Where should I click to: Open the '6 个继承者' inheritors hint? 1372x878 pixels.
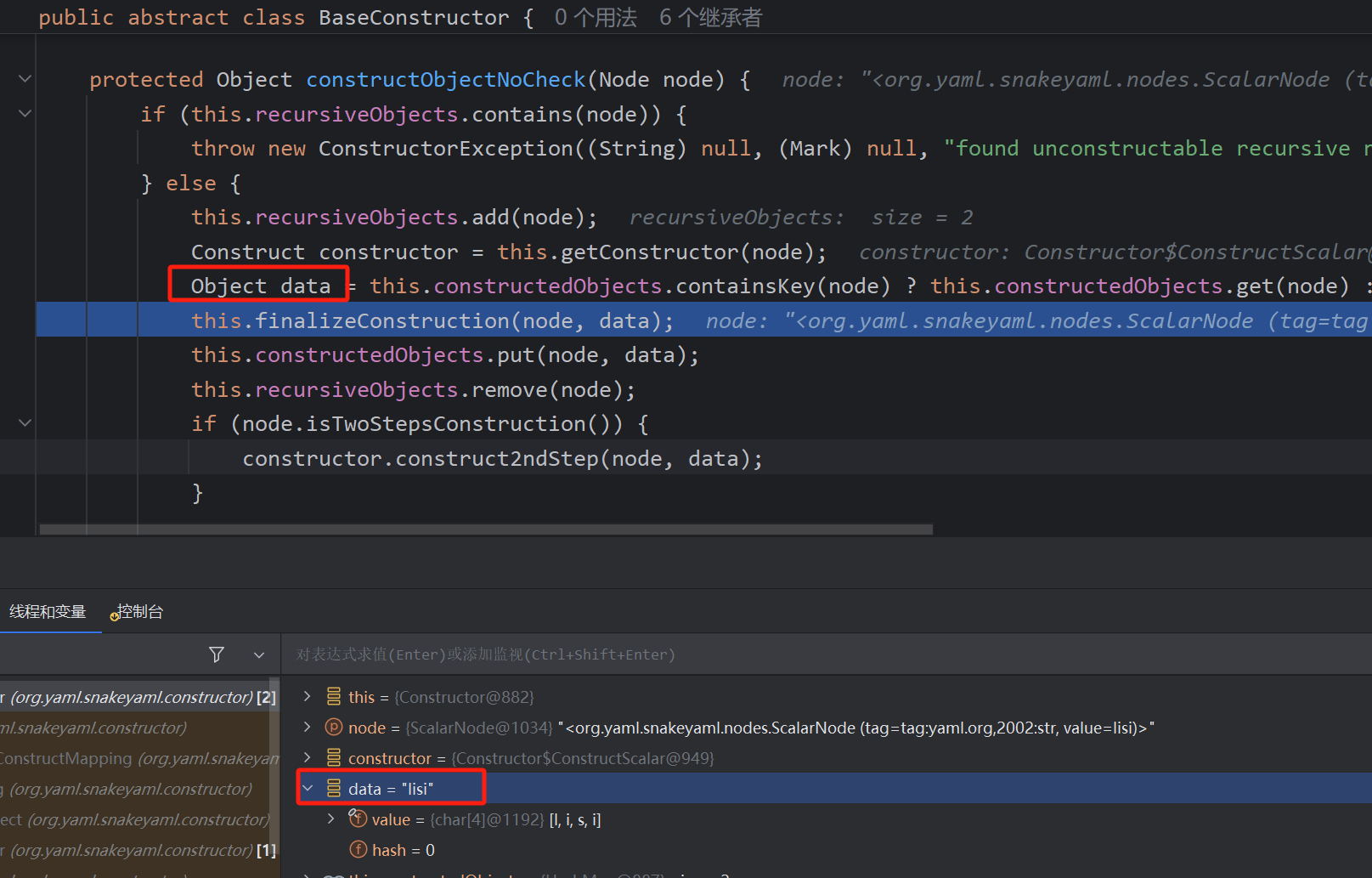coord(710,18)
